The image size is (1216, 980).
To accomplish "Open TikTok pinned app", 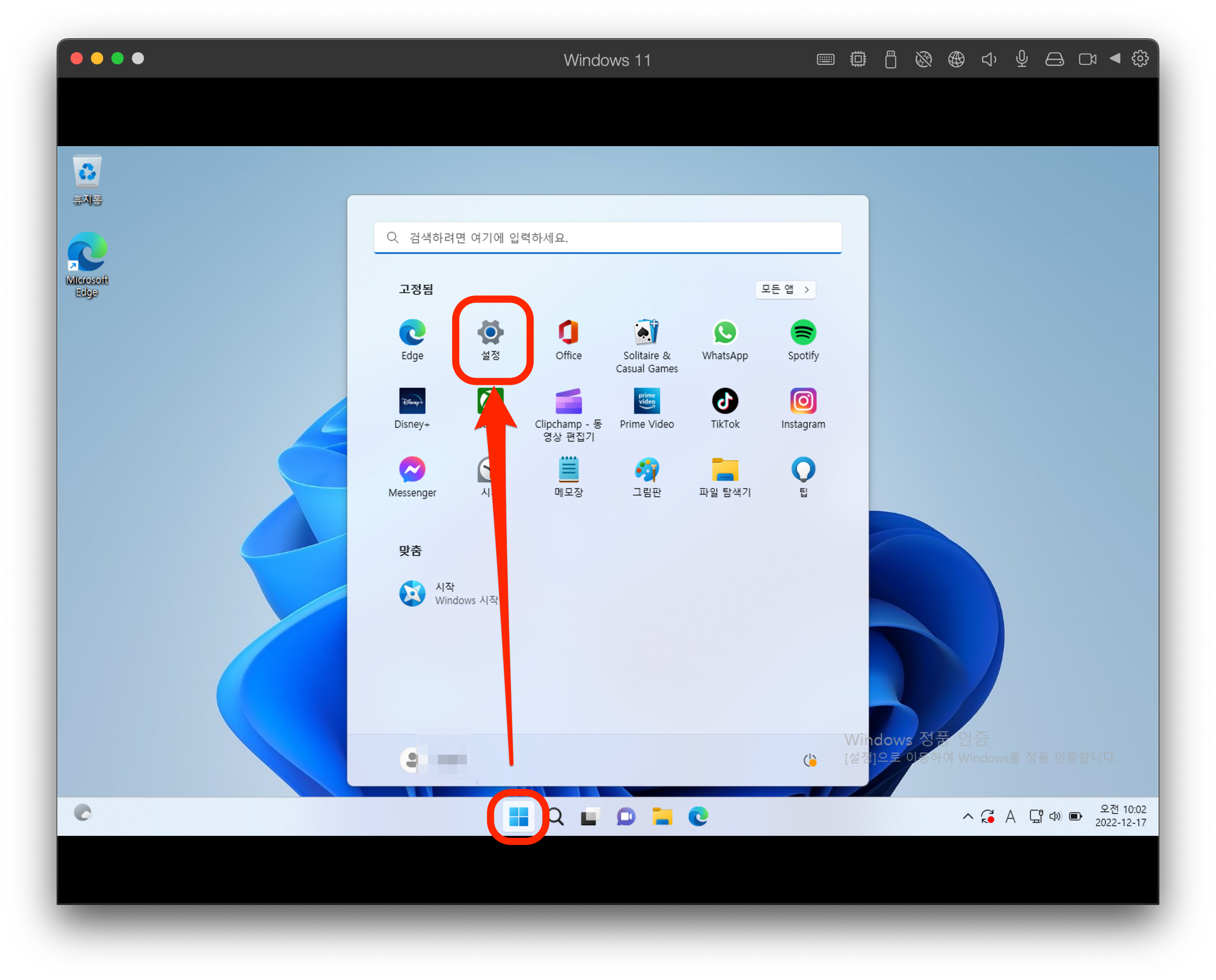I will [x=725, y=408].
